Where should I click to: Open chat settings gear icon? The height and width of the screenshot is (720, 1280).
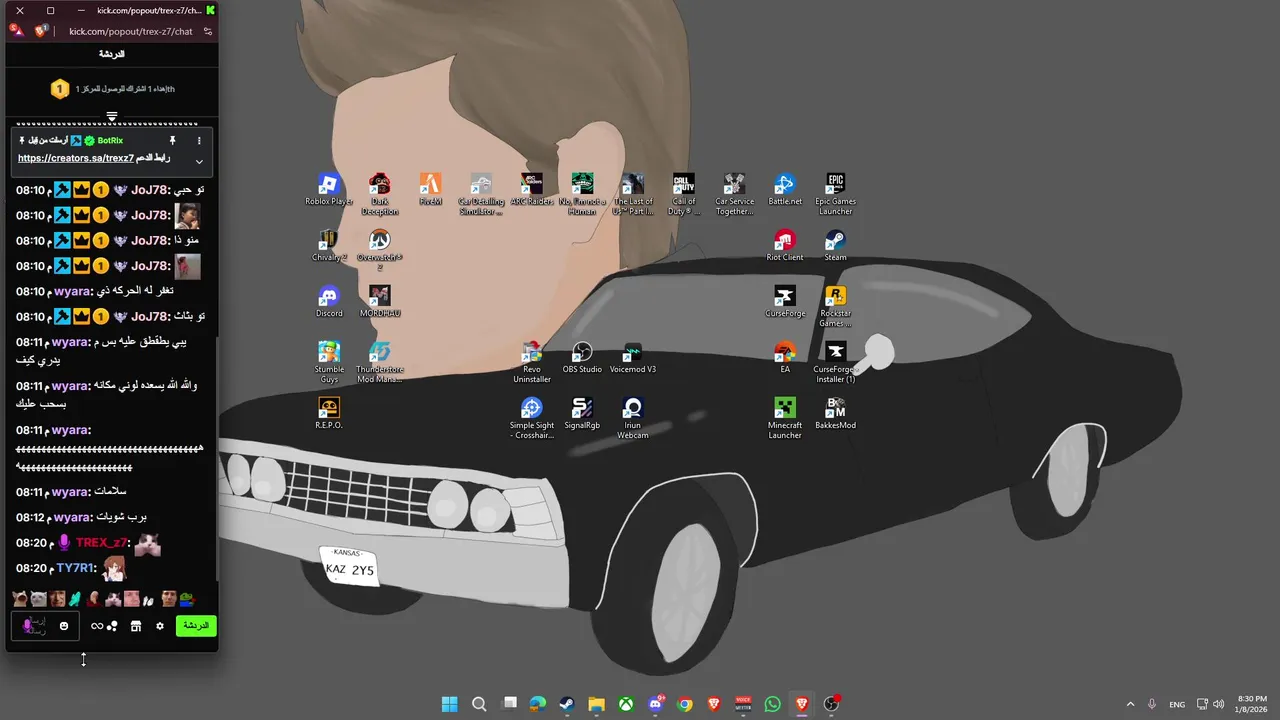click(159, 626)
